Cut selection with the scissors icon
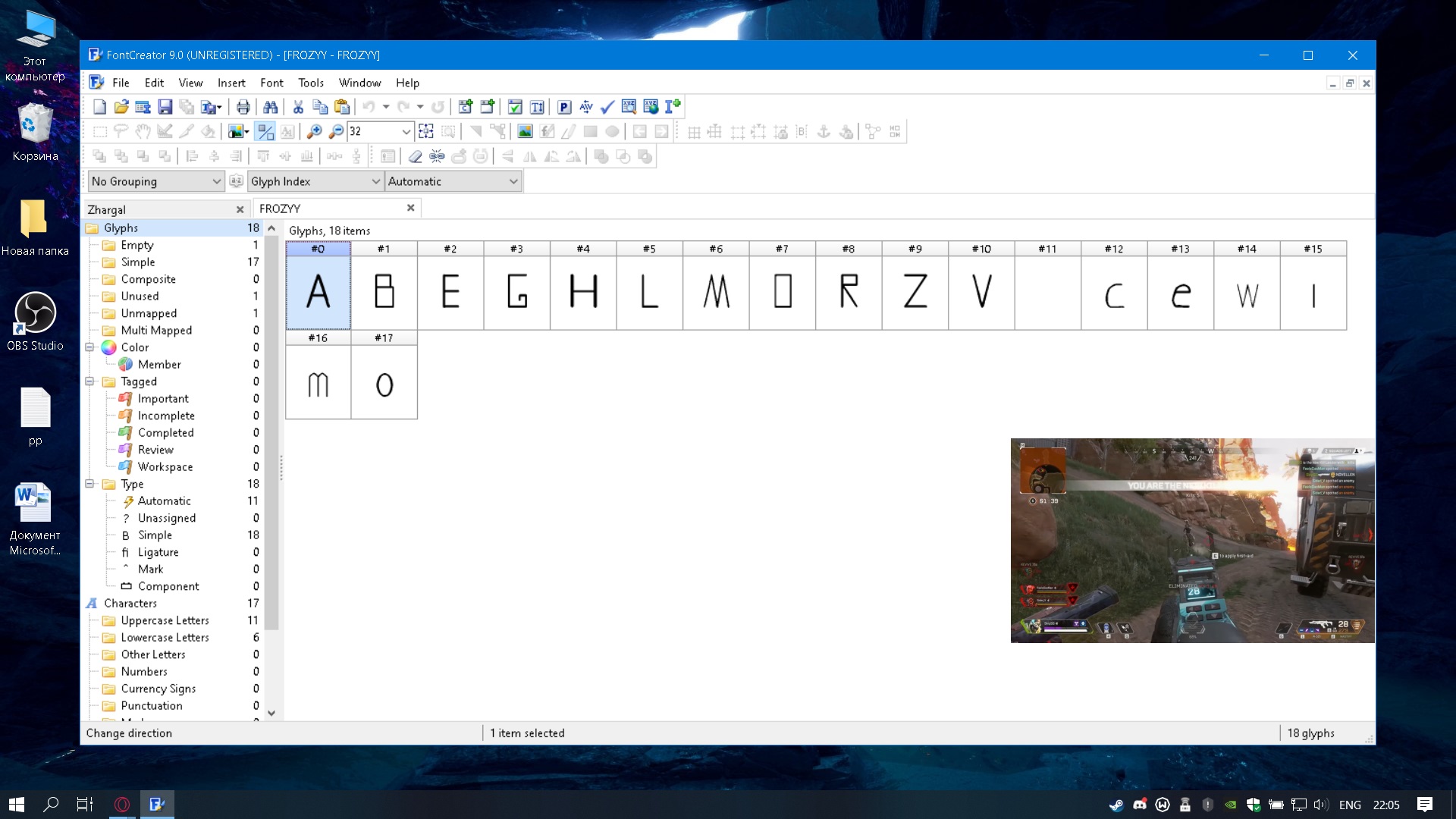Viewport: 1456px width, 819px height. pos(298,107)
